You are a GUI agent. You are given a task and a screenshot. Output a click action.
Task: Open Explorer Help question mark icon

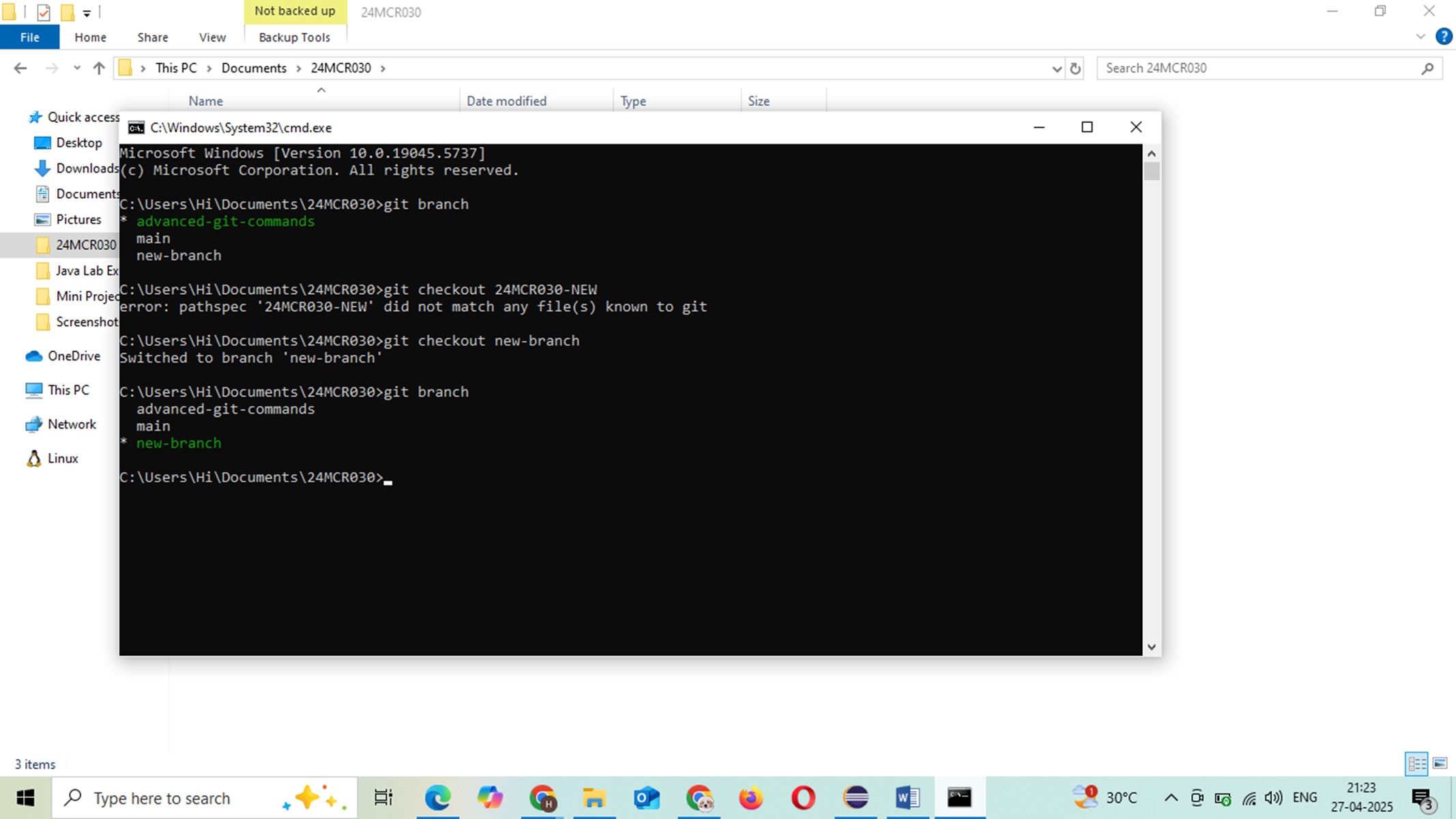click(1444, 37)
